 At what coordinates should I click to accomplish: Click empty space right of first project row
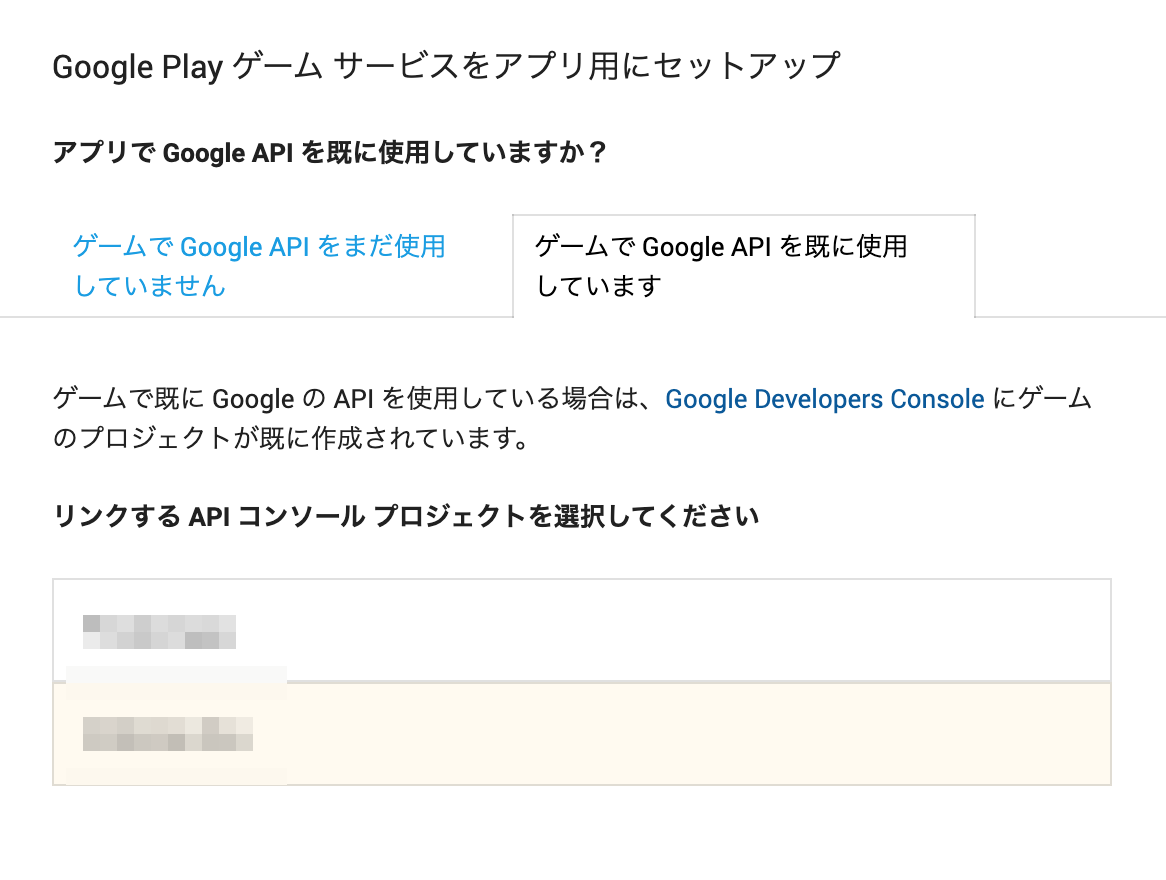[x=800, y=630]
